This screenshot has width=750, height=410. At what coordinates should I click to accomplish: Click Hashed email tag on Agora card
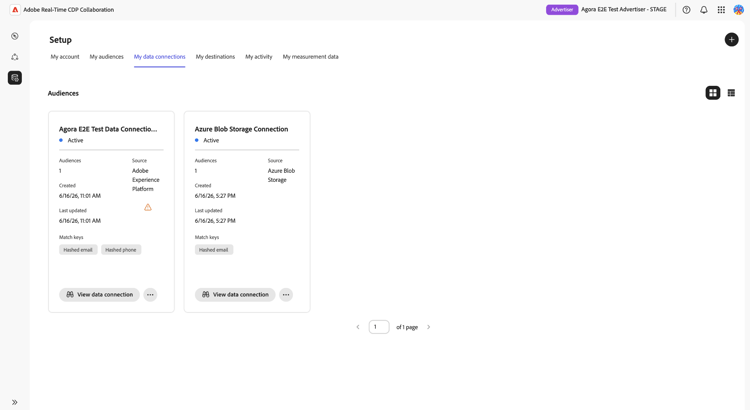[78, 250]
